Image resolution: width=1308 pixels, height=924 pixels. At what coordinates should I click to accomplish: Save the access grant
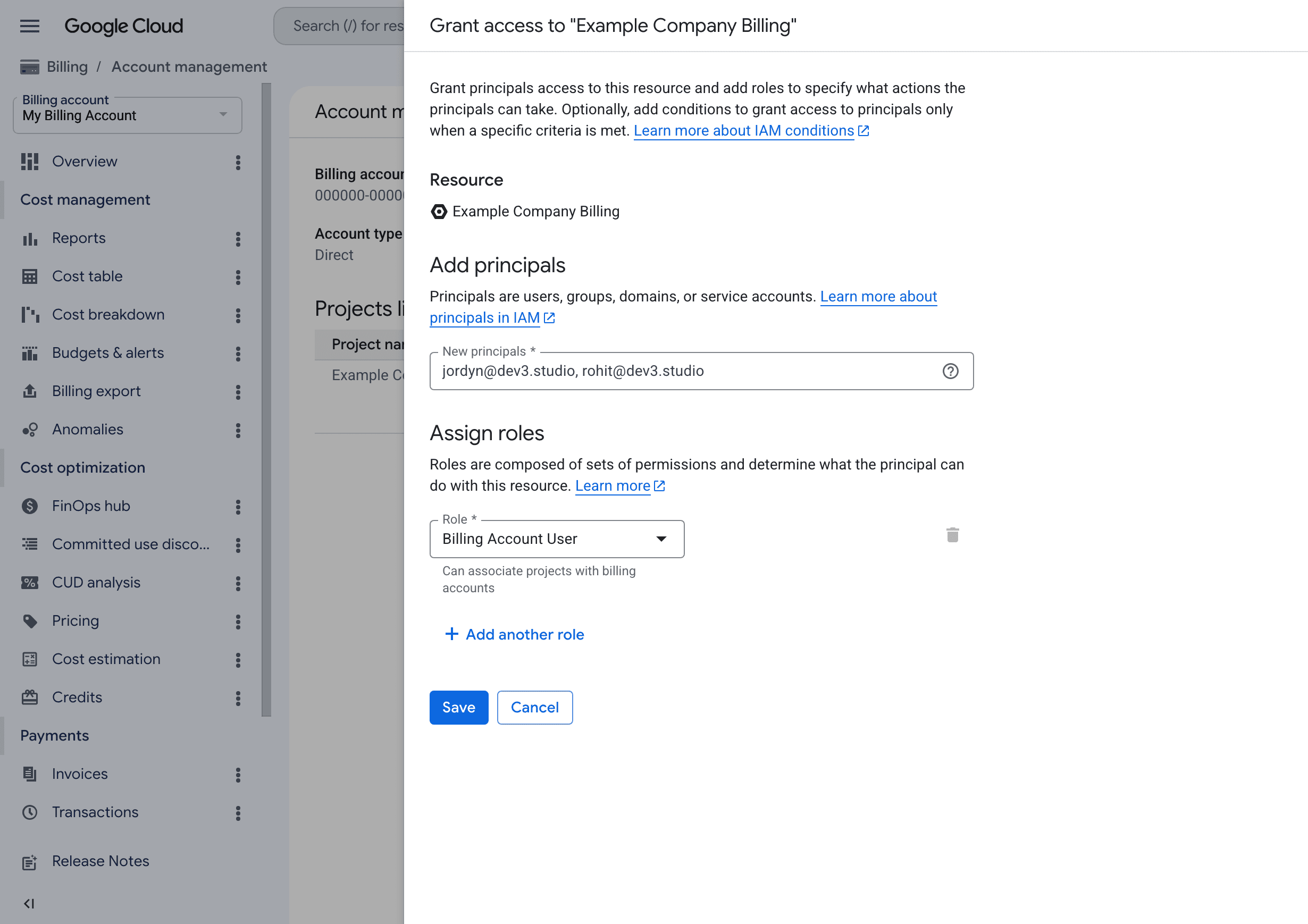(x=458, y=708)
